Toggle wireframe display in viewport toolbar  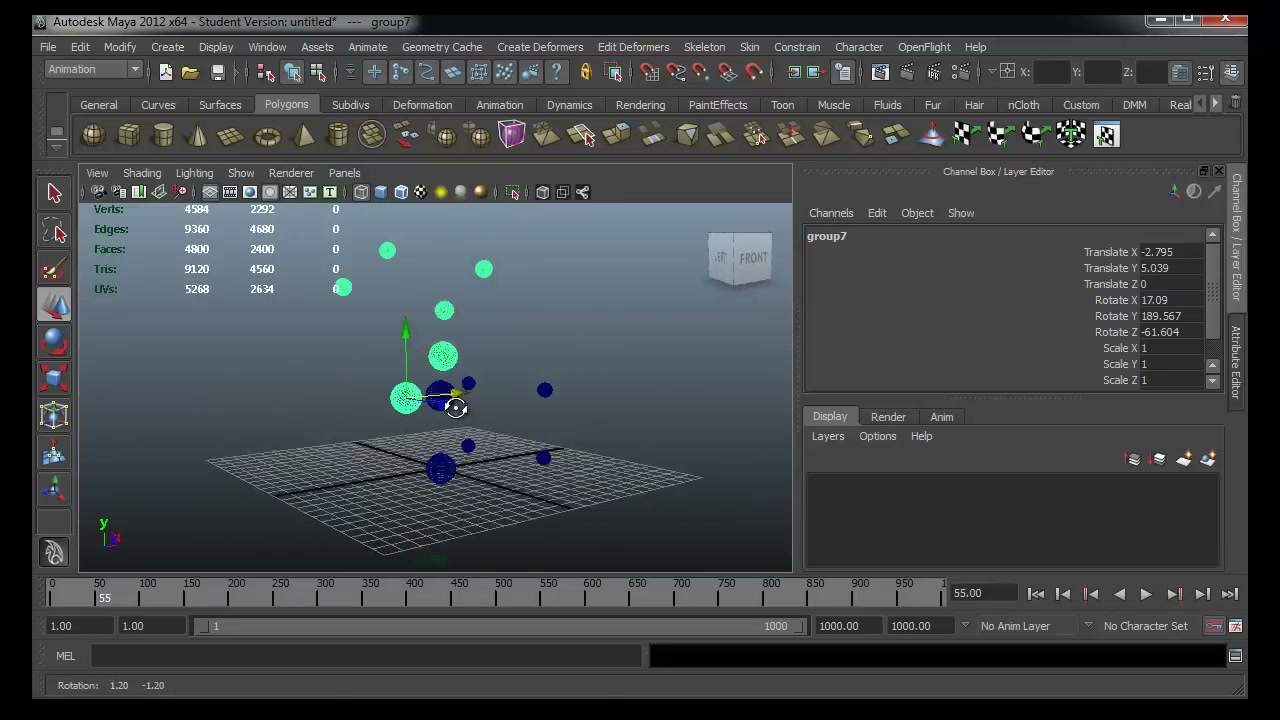point(361,192)
